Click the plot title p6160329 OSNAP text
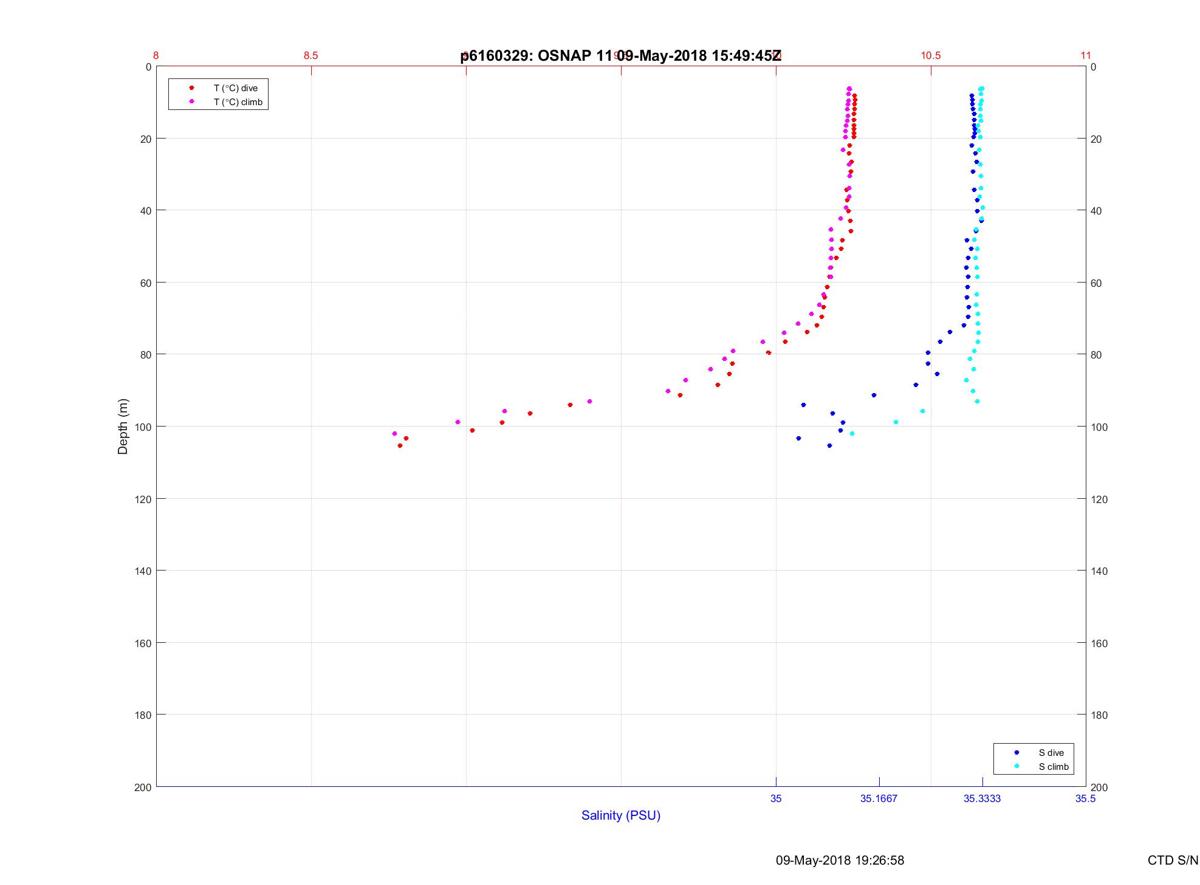This screenshot has height=885, width=1200. point(621,56)
